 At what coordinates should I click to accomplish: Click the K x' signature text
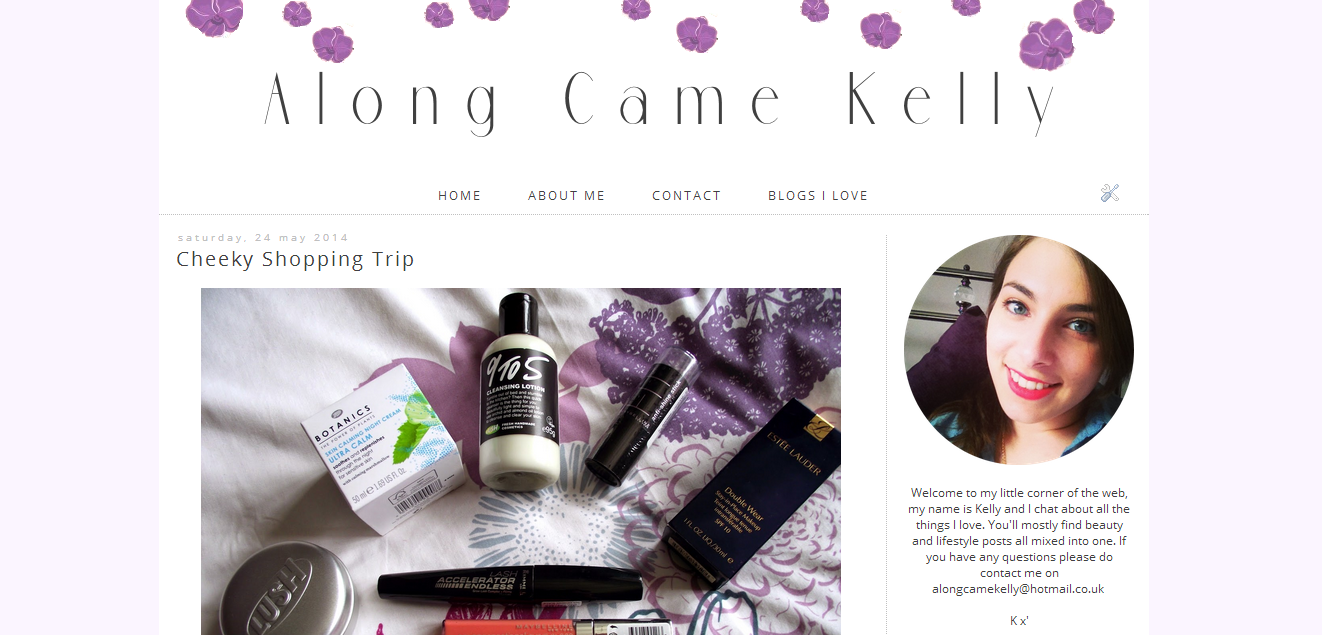point(1019,621)
